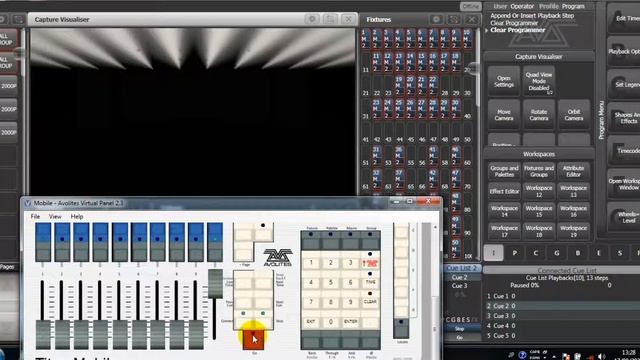Image resolution: width=640 pixels, height=360 pixels.
Task: Click the master fader handle
Action: coord(215,284)
